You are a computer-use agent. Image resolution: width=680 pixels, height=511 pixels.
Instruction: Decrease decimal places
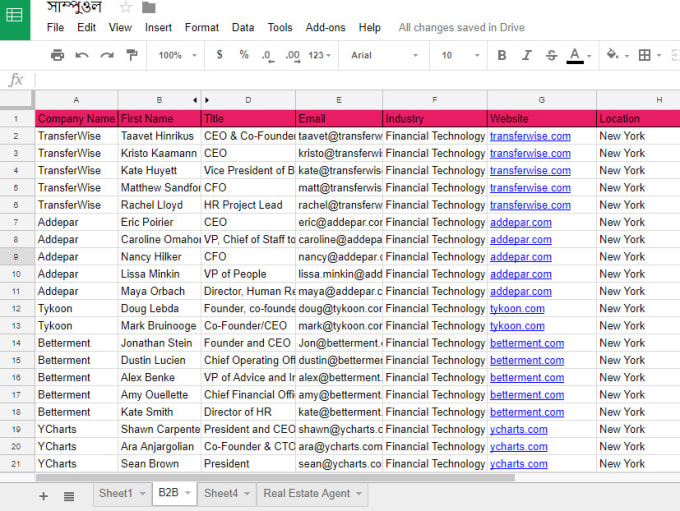[268, 56]
